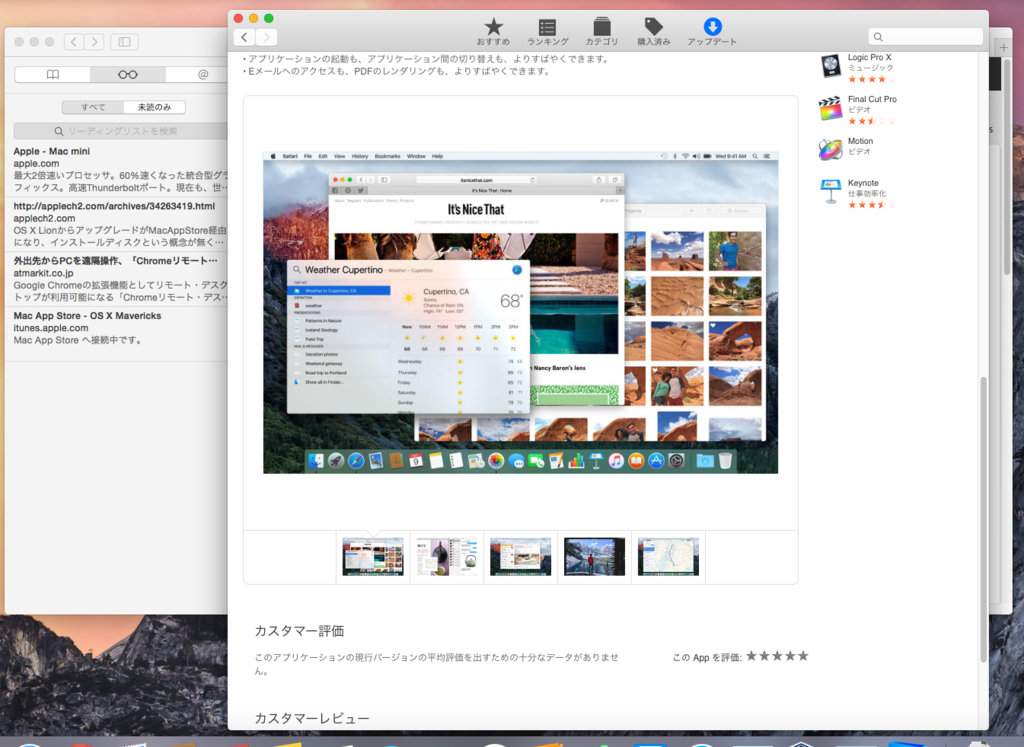
Task: Click the Final Cut Pro title link
Action: click(x=872, y=99)
